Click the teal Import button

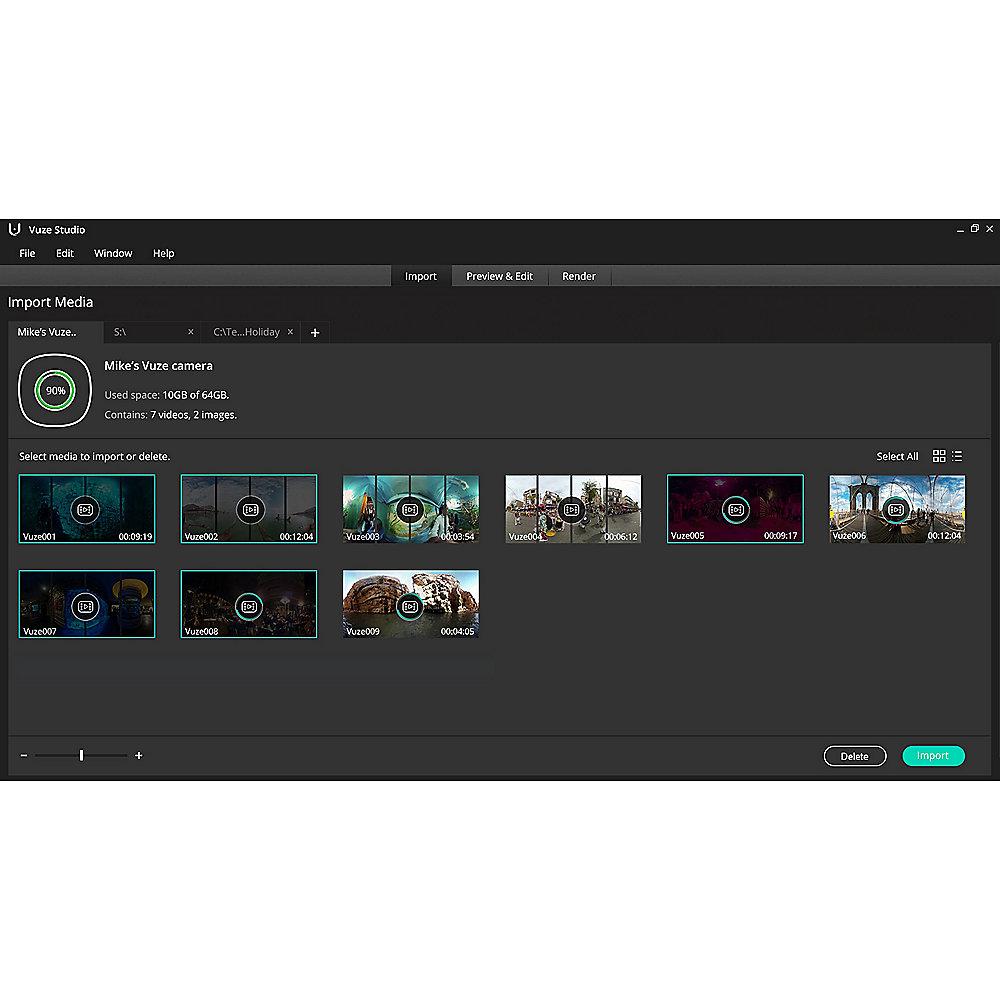(933, 756)
